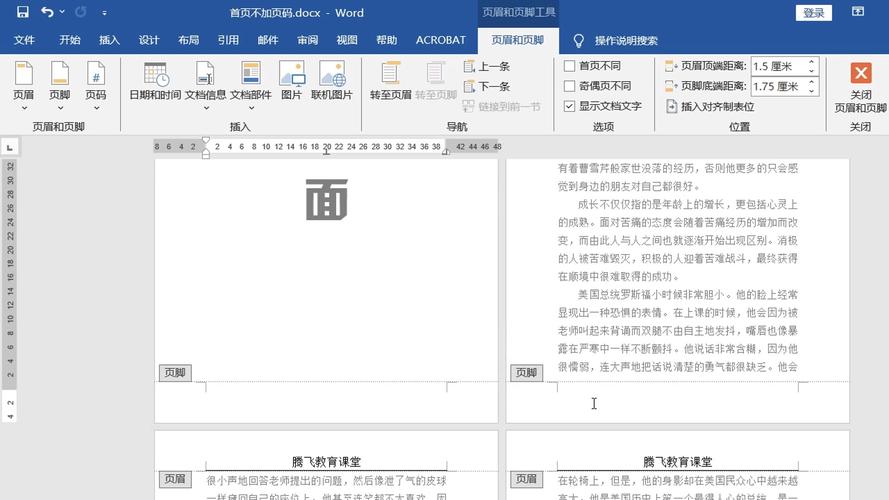Click the 页脚 tag on the first page

(x=175, y=372)
